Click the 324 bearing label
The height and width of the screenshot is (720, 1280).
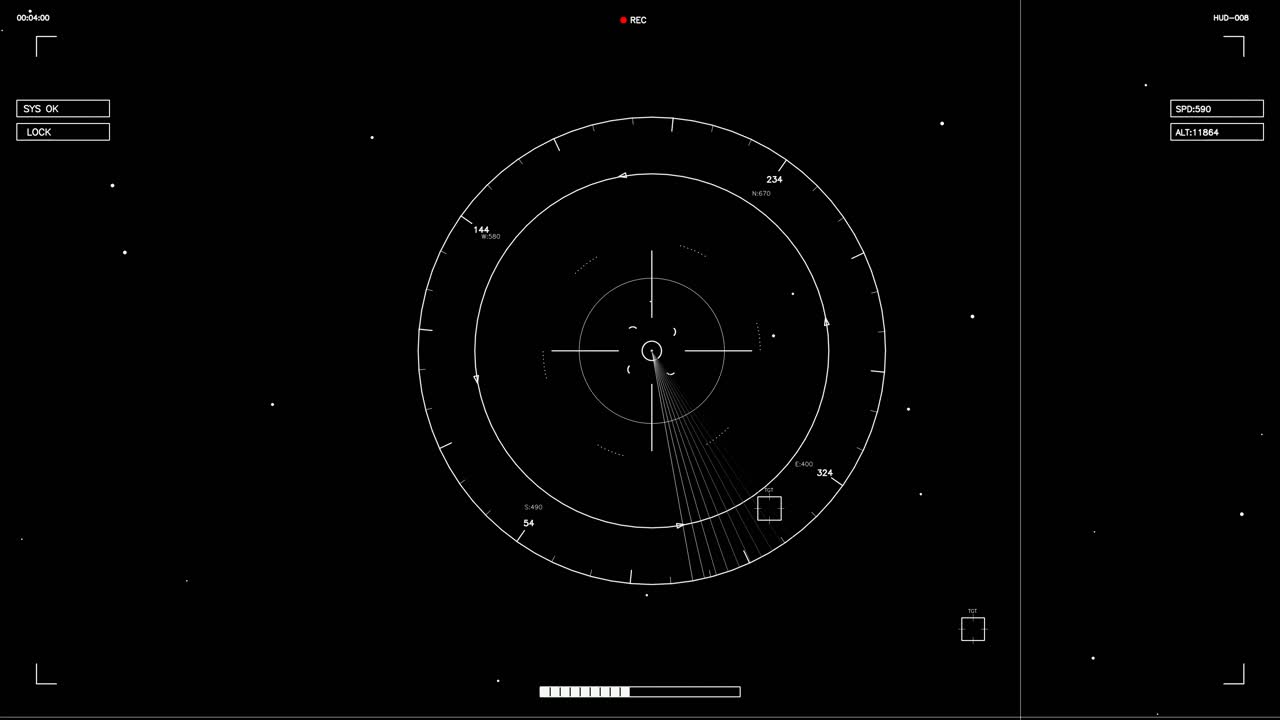(825, 473)
